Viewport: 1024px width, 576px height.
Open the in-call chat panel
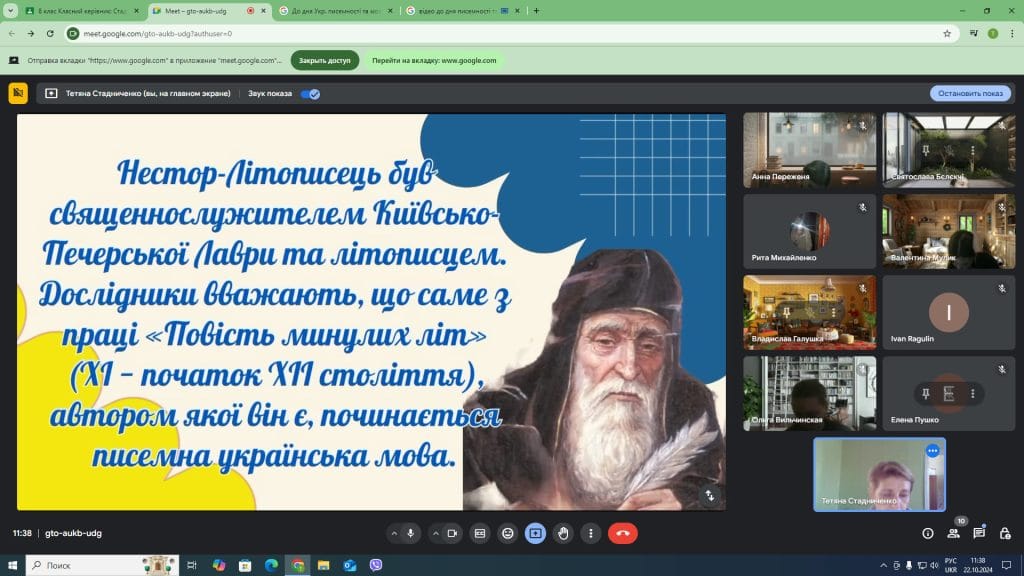coord(979,534)
